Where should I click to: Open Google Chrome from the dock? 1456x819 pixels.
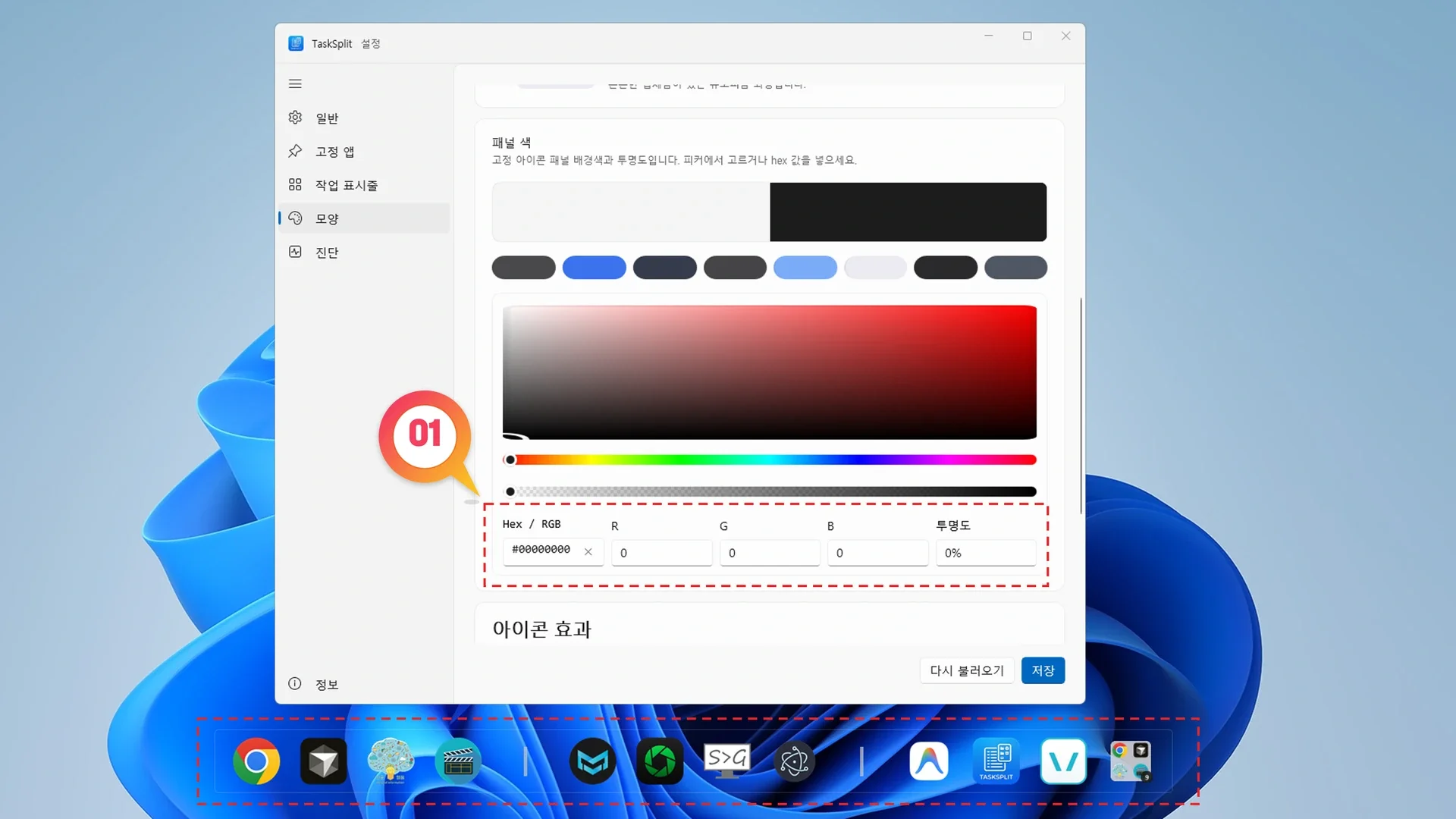256,761
